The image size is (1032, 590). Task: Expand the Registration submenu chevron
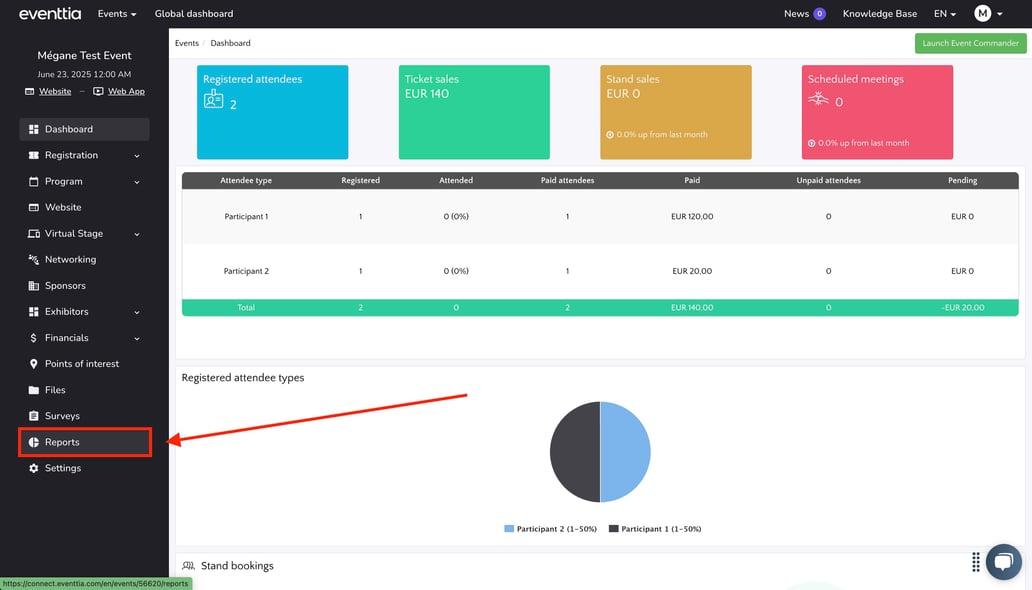[x=137, y=156]
